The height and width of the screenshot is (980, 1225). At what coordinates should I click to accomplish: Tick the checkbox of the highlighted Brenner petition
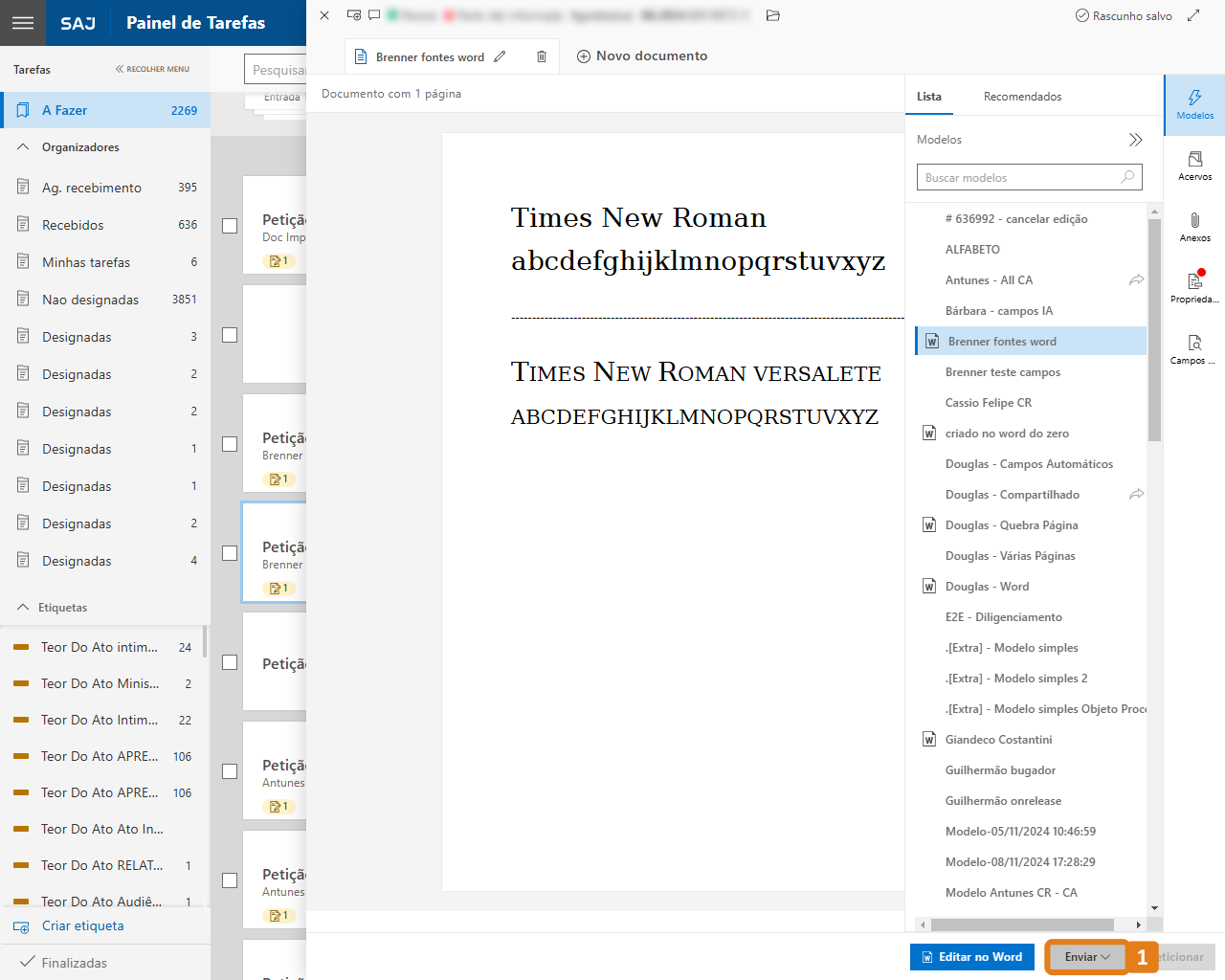pos(230,553)
